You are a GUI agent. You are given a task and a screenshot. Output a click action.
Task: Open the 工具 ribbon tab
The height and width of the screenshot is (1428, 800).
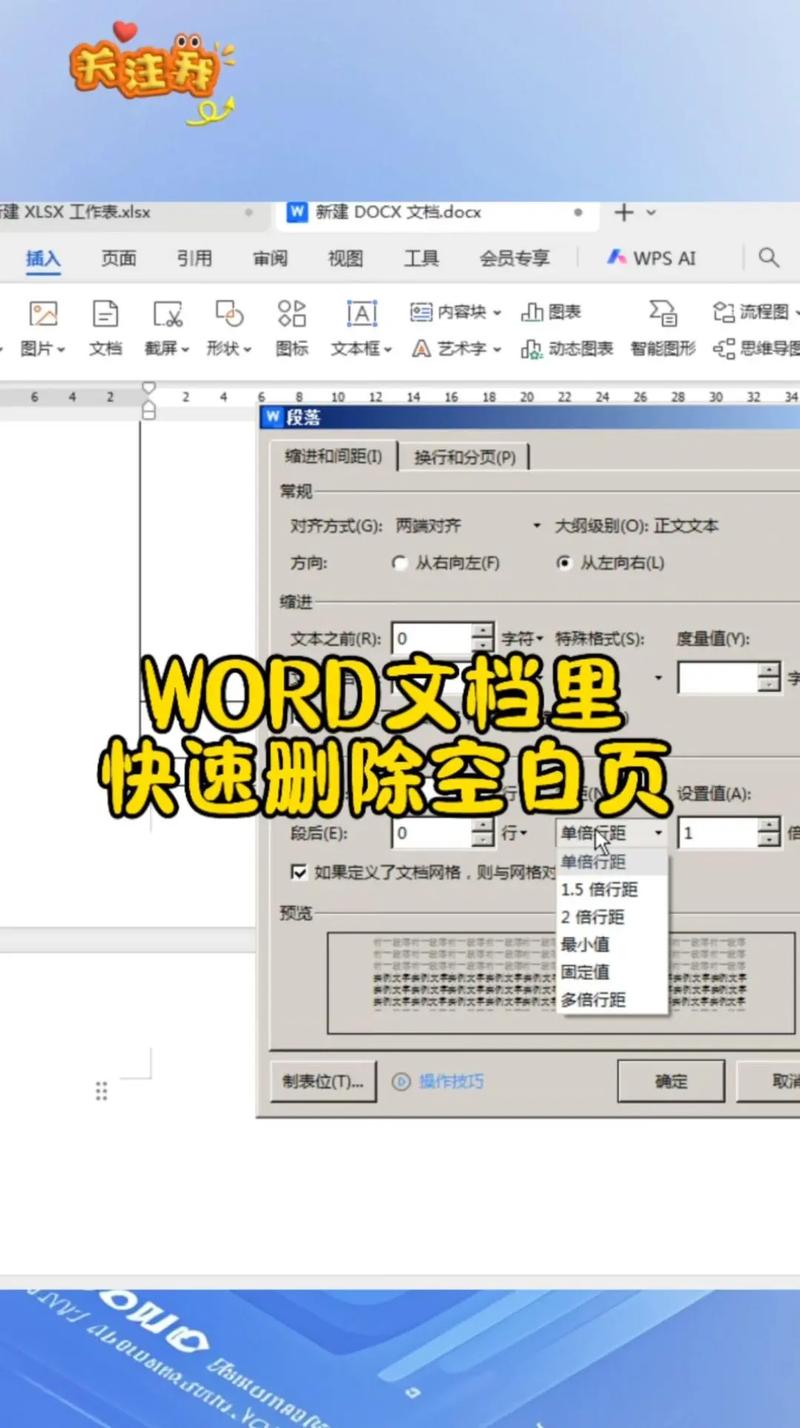[x=421, y=258]
